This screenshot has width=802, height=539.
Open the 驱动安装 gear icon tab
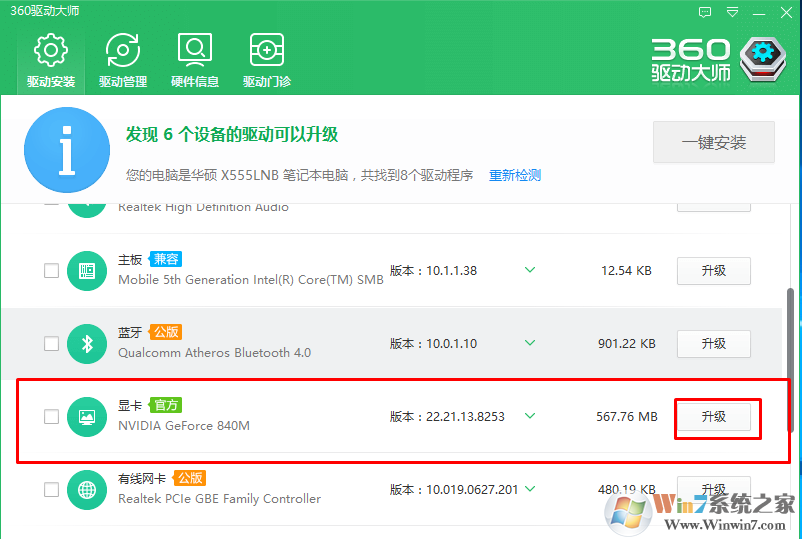click(x=51, y=60)
